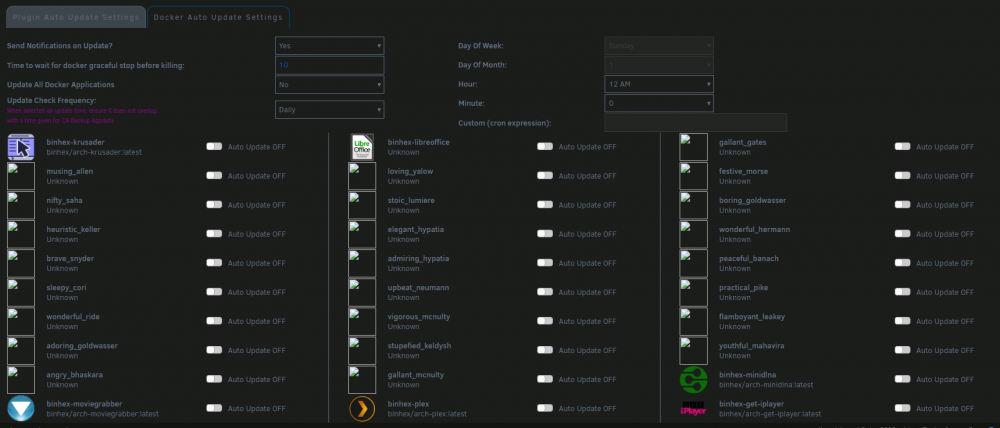Click the binhex/arch-plex:latest image text
Viewport: 1000px width, 428px height.
(427, 414)
